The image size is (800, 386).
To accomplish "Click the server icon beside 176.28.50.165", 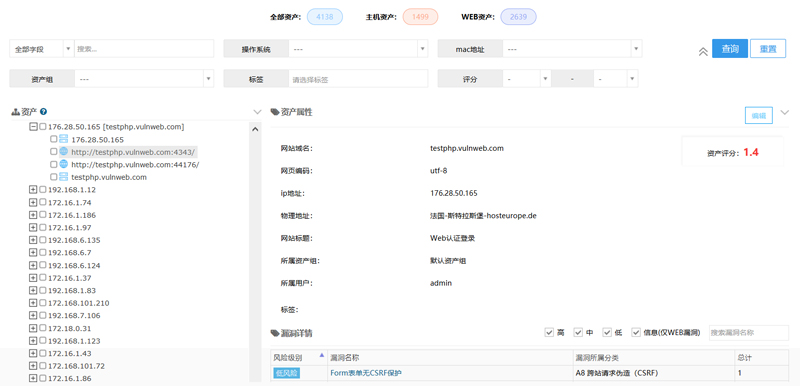I will [x=64, y=139].
